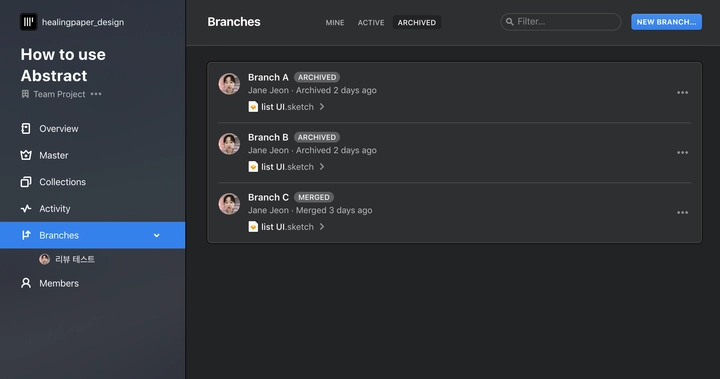
Task: Click Jane Jeon's avatar on Branch B
Action: click(229, 144)
